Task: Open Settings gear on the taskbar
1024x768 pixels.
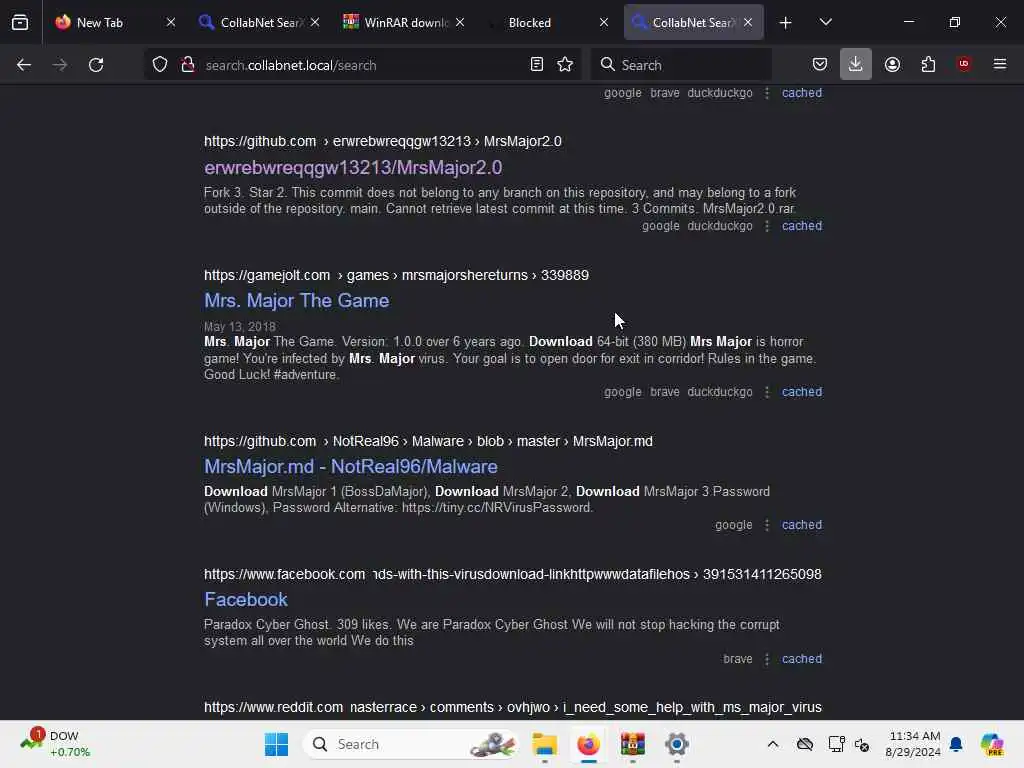Action: [677, 744]
